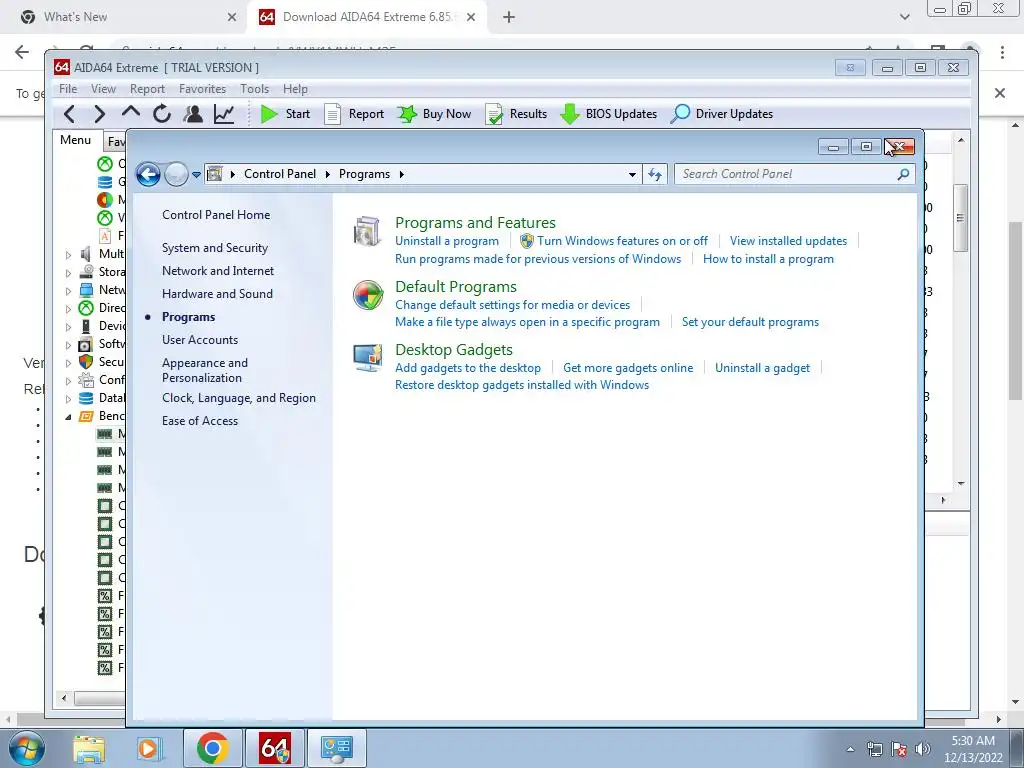Click Set your default programs
The height and width of the screenshot is (768, 1024).
[x=750, y=322]
